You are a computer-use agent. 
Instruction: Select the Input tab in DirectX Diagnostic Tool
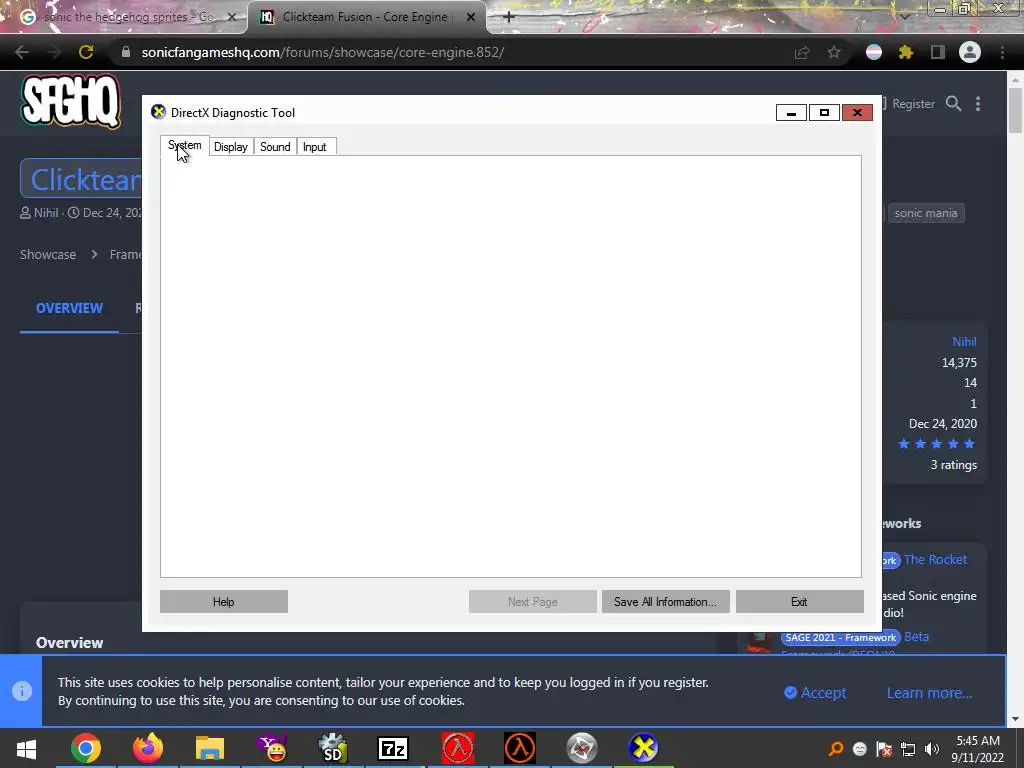point(315,147)
